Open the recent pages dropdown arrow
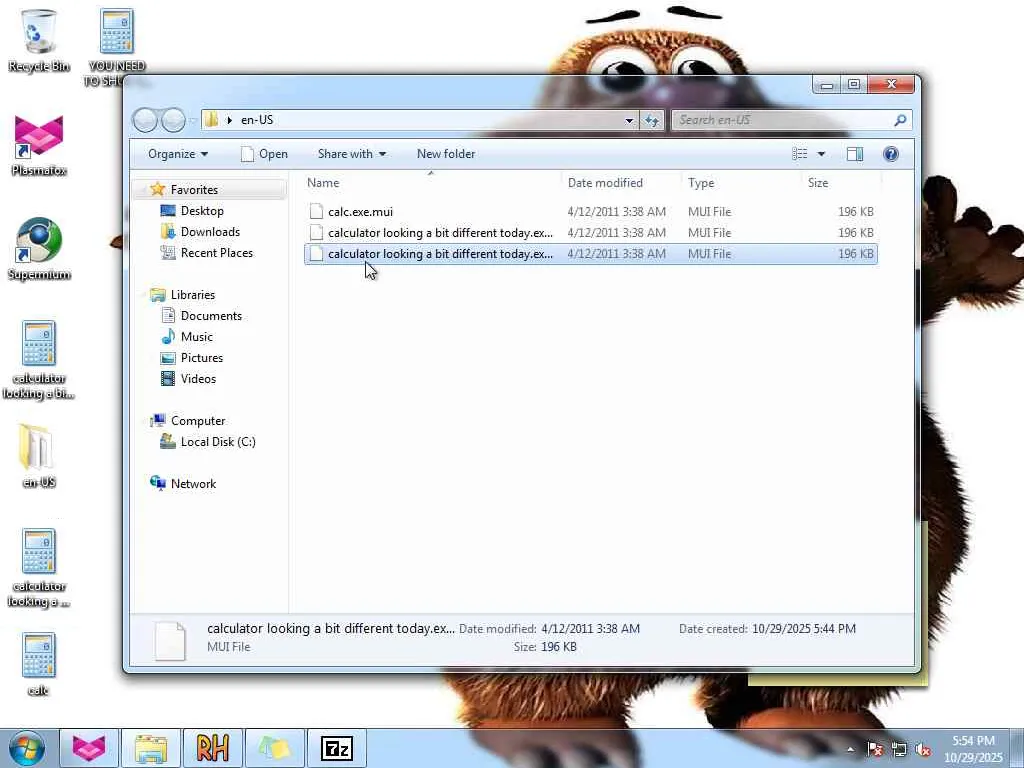1024x768 pixels. pos(193,120)
